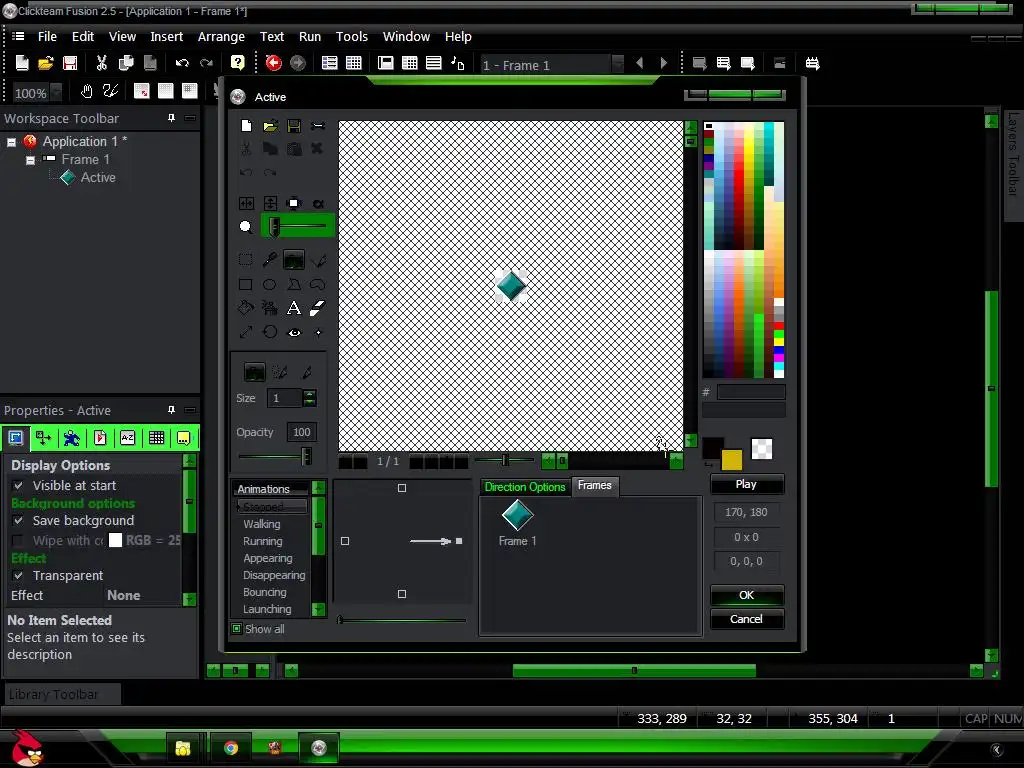Click the yellow background color swatch
This screenshot has width=1024, height=768.
[x=731, y=460]
